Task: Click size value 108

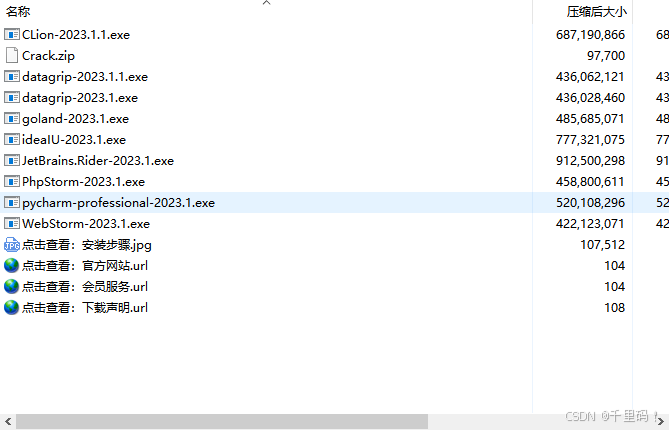Action: [x=614, y=308]
